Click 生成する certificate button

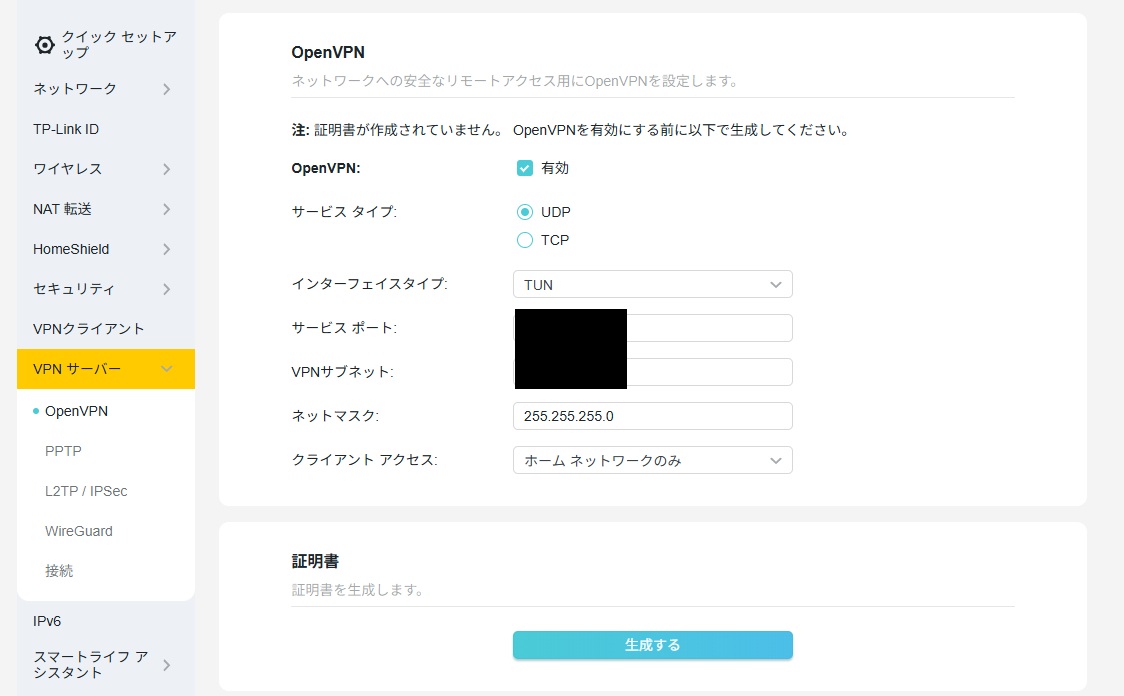pos(652,645)
